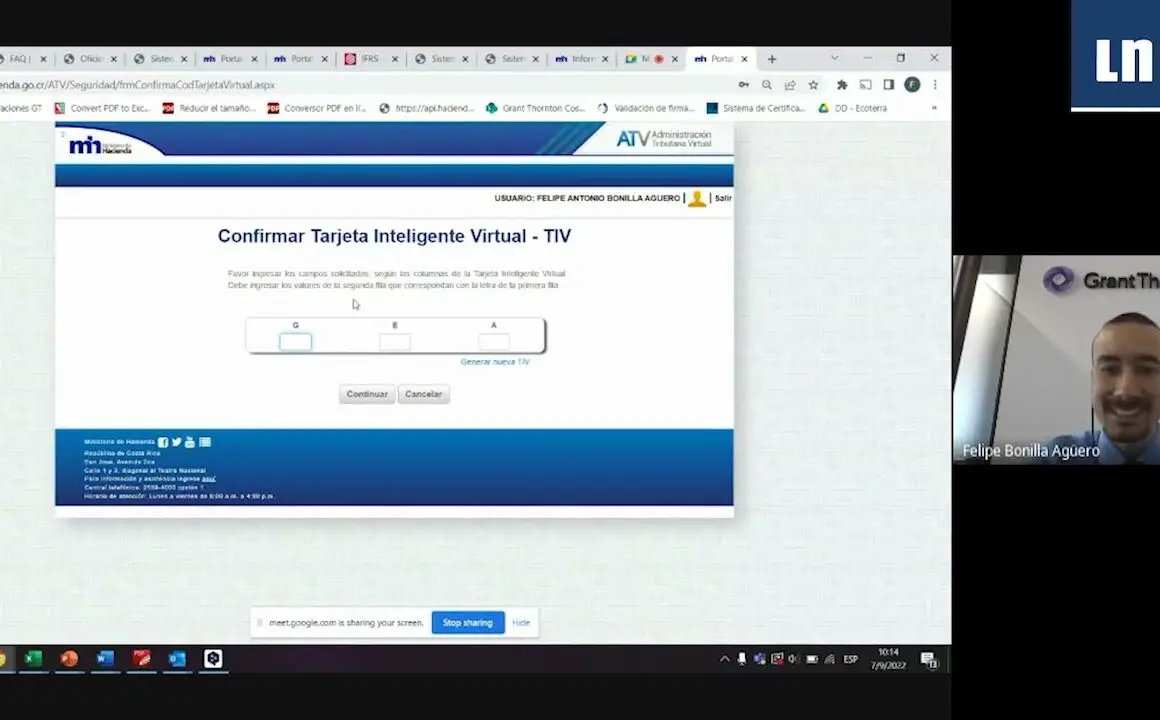Launch Word from the taskbar
This screenshot has width=1160, height=720.
[x=105, y=658]
